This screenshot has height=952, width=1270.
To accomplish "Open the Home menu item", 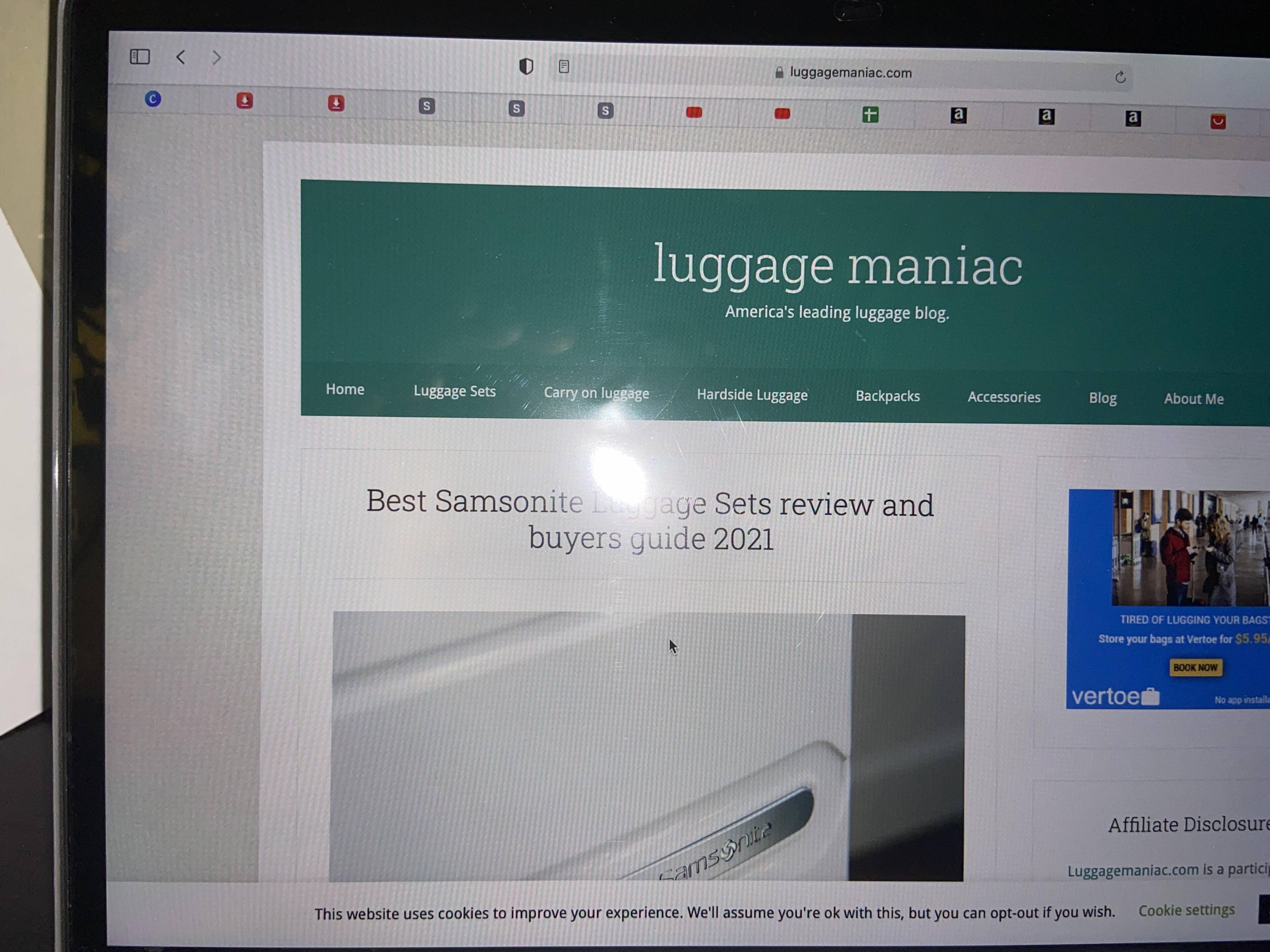I will [x=345, y=389].
